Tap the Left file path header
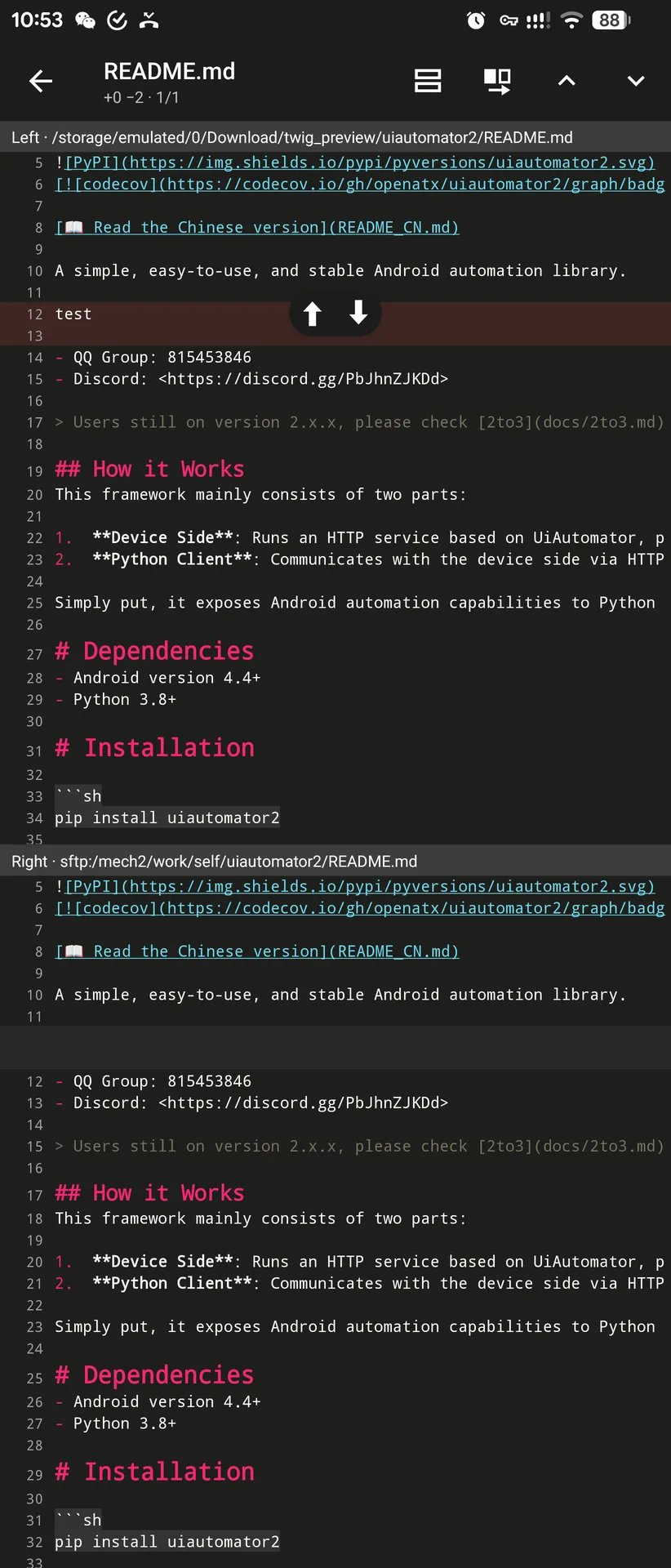Image resolution: width=671 pixels, height=1568 pixels. tap(335, 137)
